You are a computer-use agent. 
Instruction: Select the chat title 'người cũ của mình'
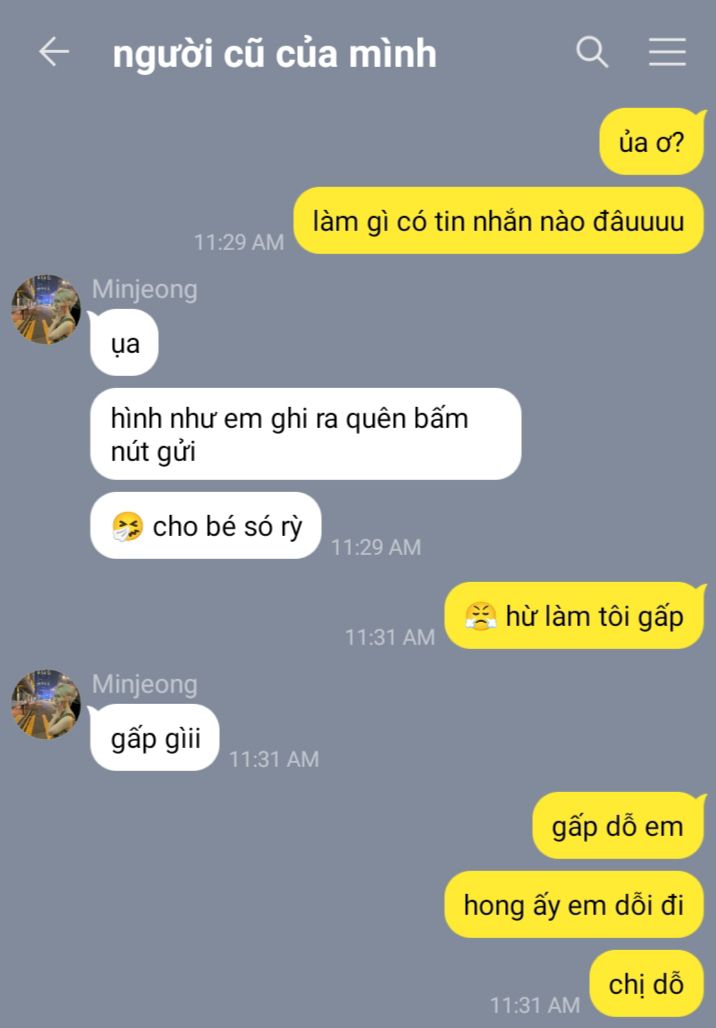[274, 54]
